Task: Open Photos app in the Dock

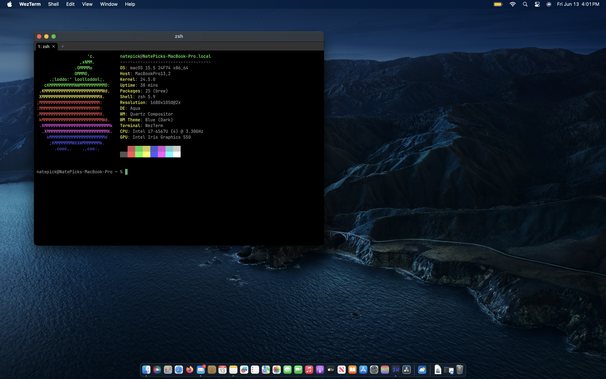Action: tap(277, 370)
